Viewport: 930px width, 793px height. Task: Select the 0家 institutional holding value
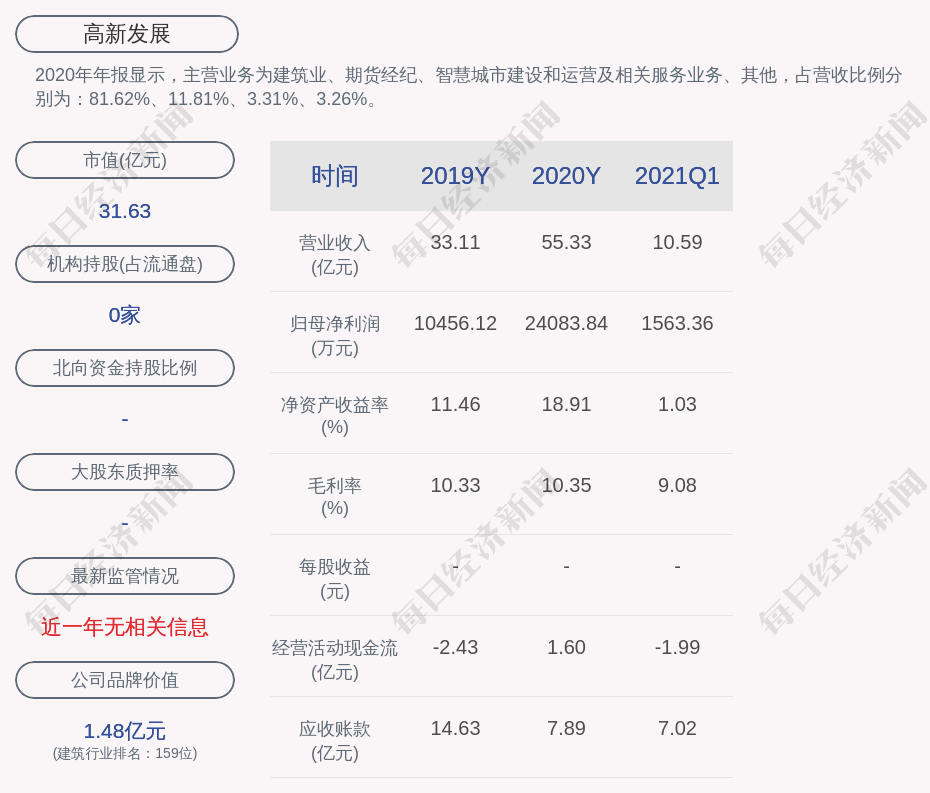(x=125, y=315)
